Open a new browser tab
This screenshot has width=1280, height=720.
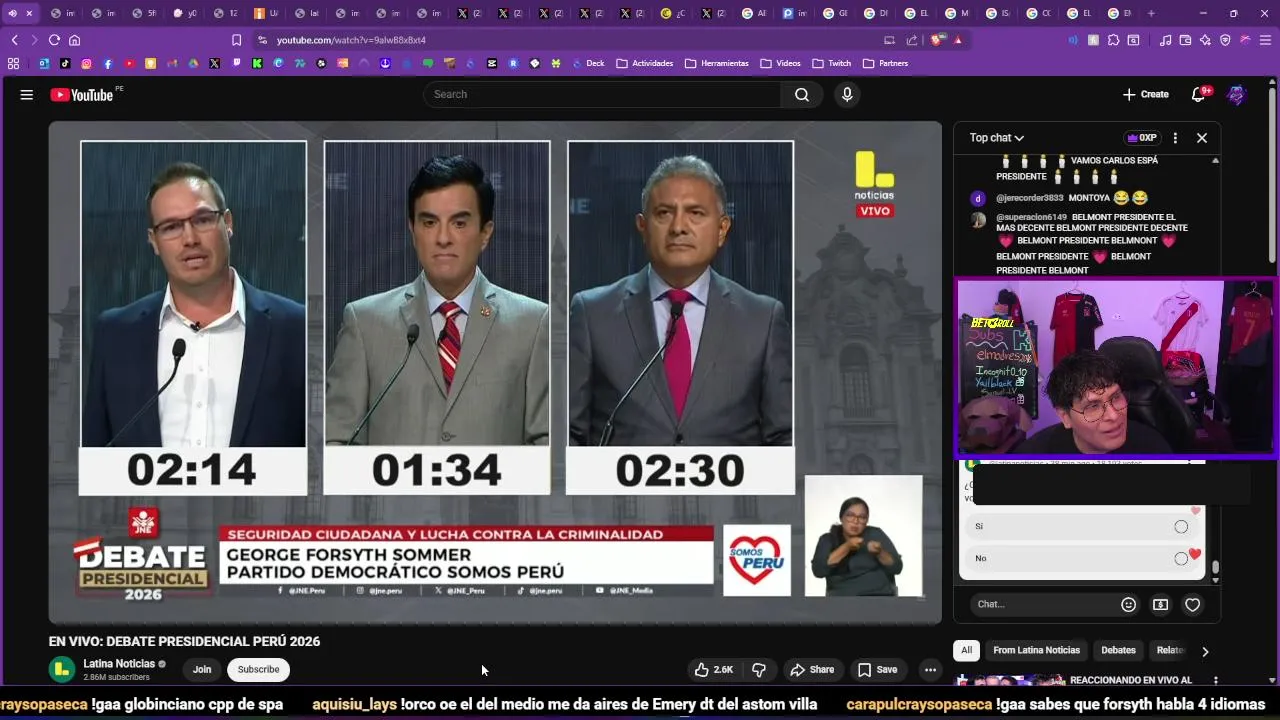[1151, 13]
